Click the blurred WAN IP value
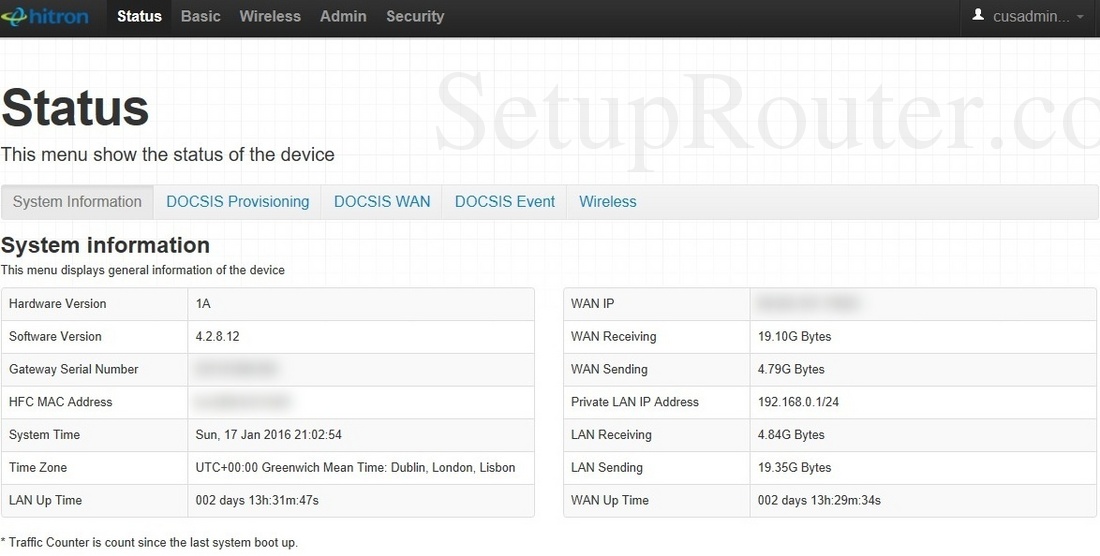 (x=809, y=304)
